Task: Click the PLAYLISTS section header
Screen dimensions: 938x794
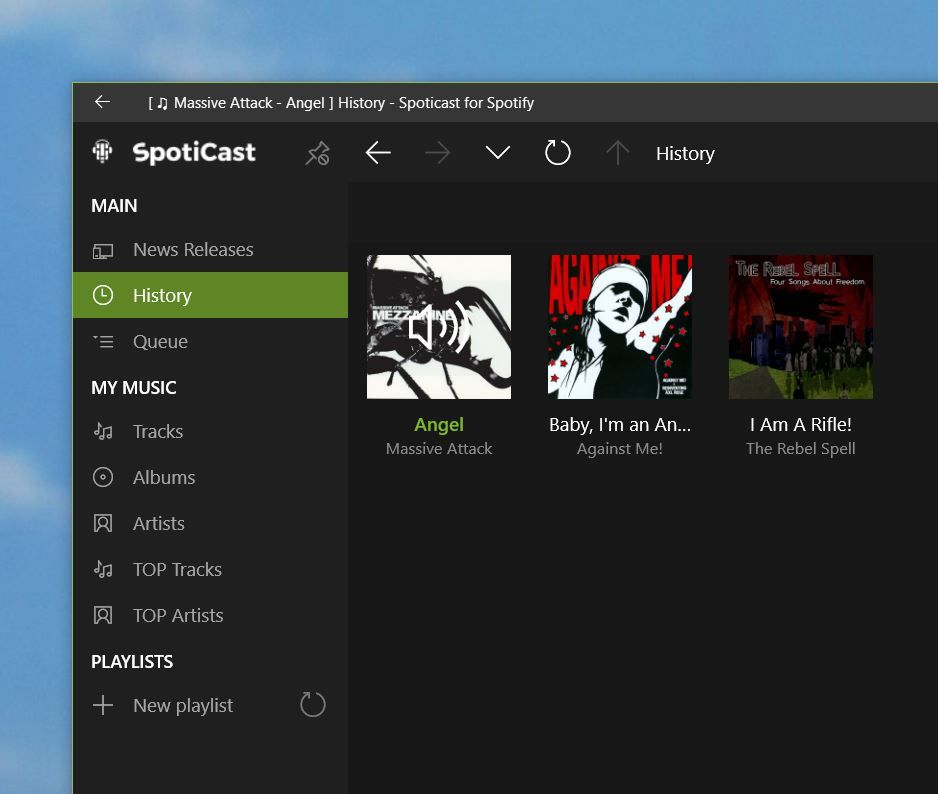Action: (132, 662)
